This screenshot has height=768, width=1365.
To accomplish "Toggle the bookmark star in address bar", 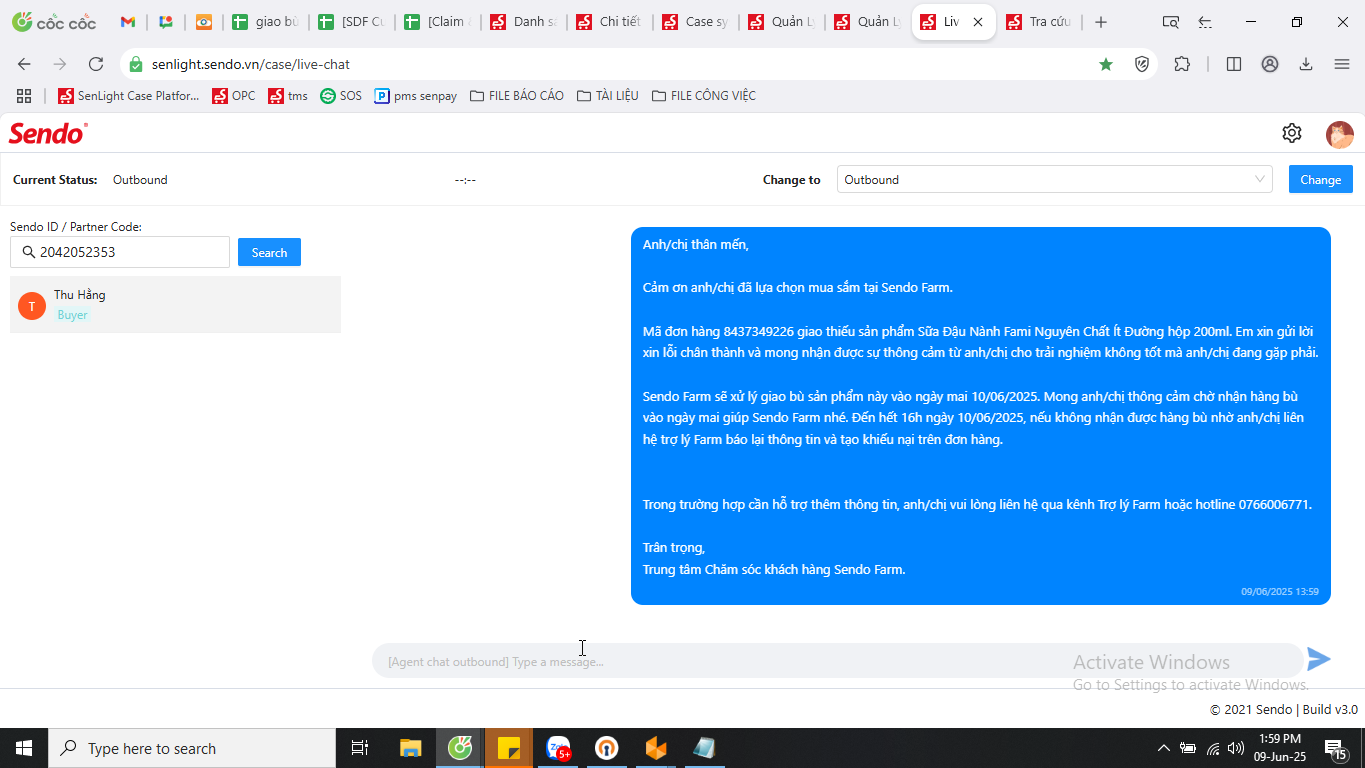I will [1106, 64].
